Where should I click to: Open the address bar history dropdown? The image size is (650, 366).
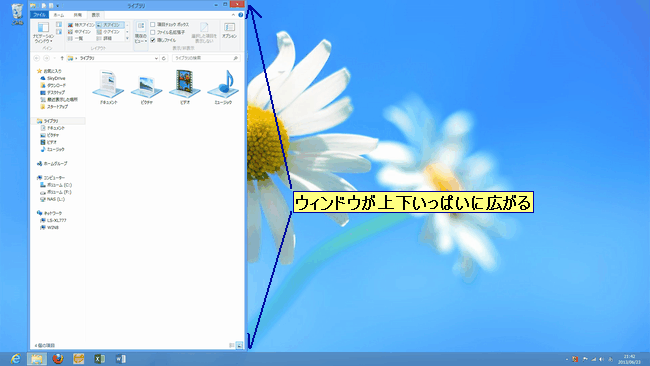156,58
